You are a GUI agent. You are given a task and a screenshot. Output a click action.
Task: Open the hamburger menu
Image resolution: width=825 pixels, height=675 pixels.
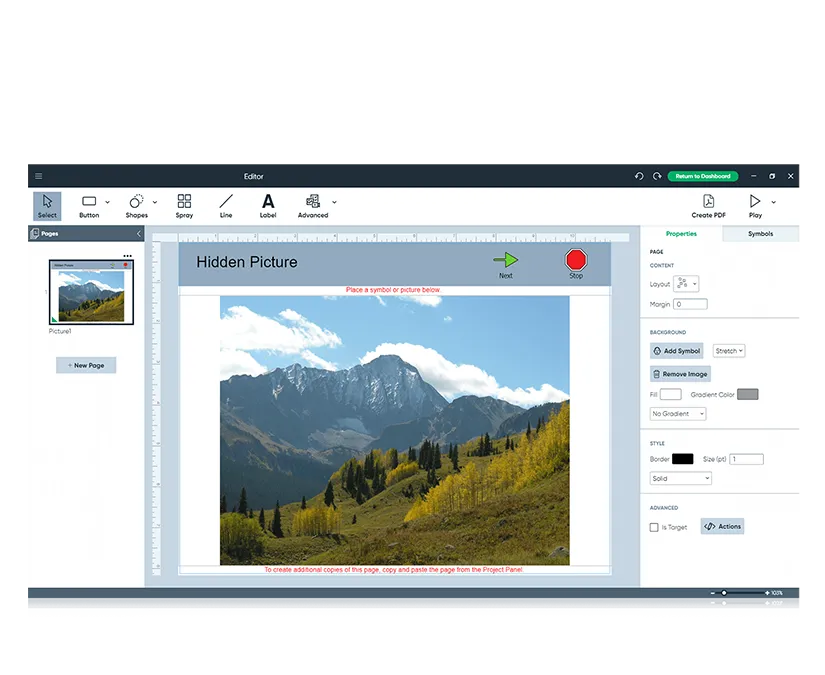coord(39,176)
